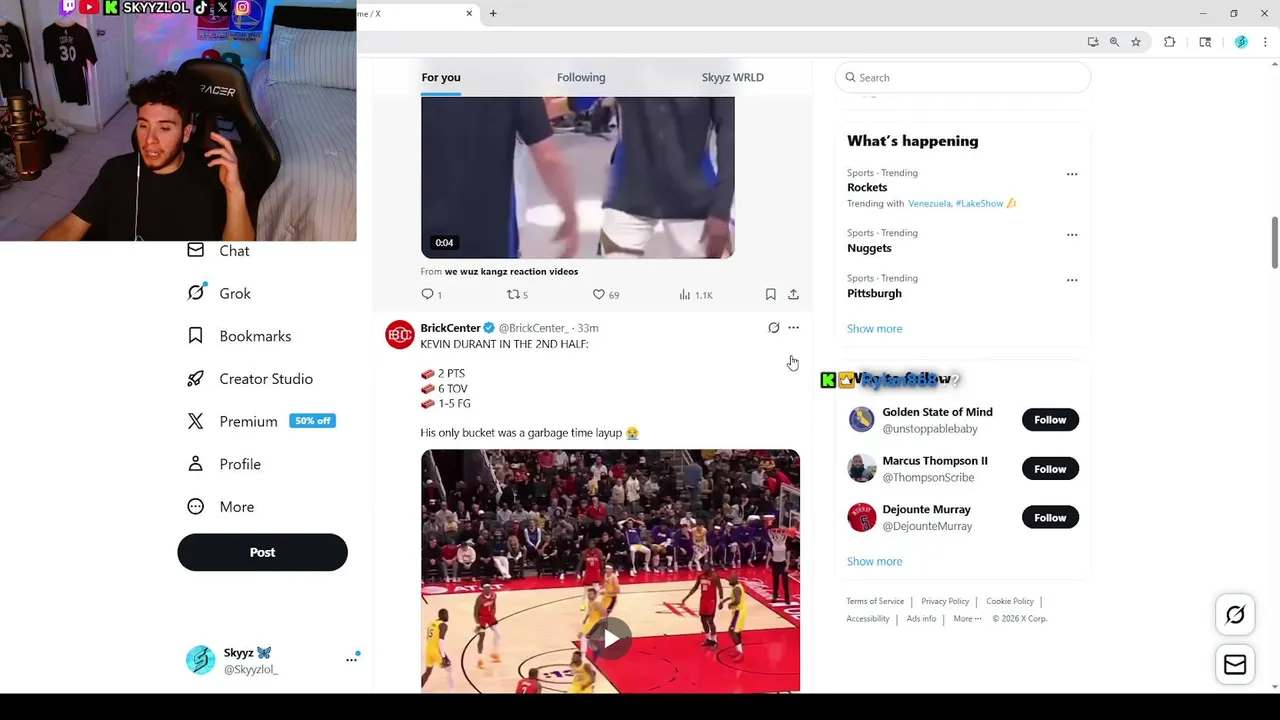The image size is (1280, 720).
Task: Open account switcher dots beside Skyyz
Action: (351, 659)
